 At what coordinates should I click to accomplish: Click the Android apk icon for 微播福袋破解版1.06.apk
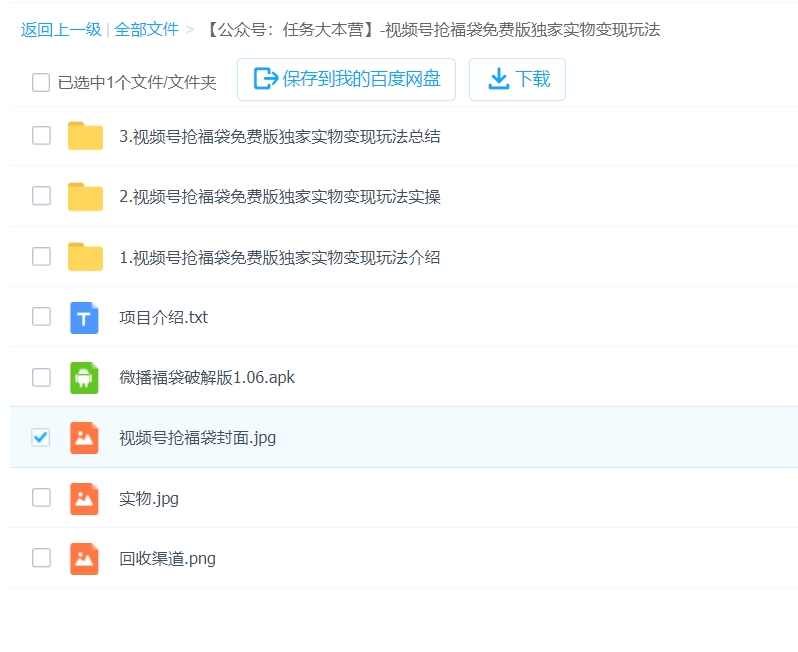[84, 378]
